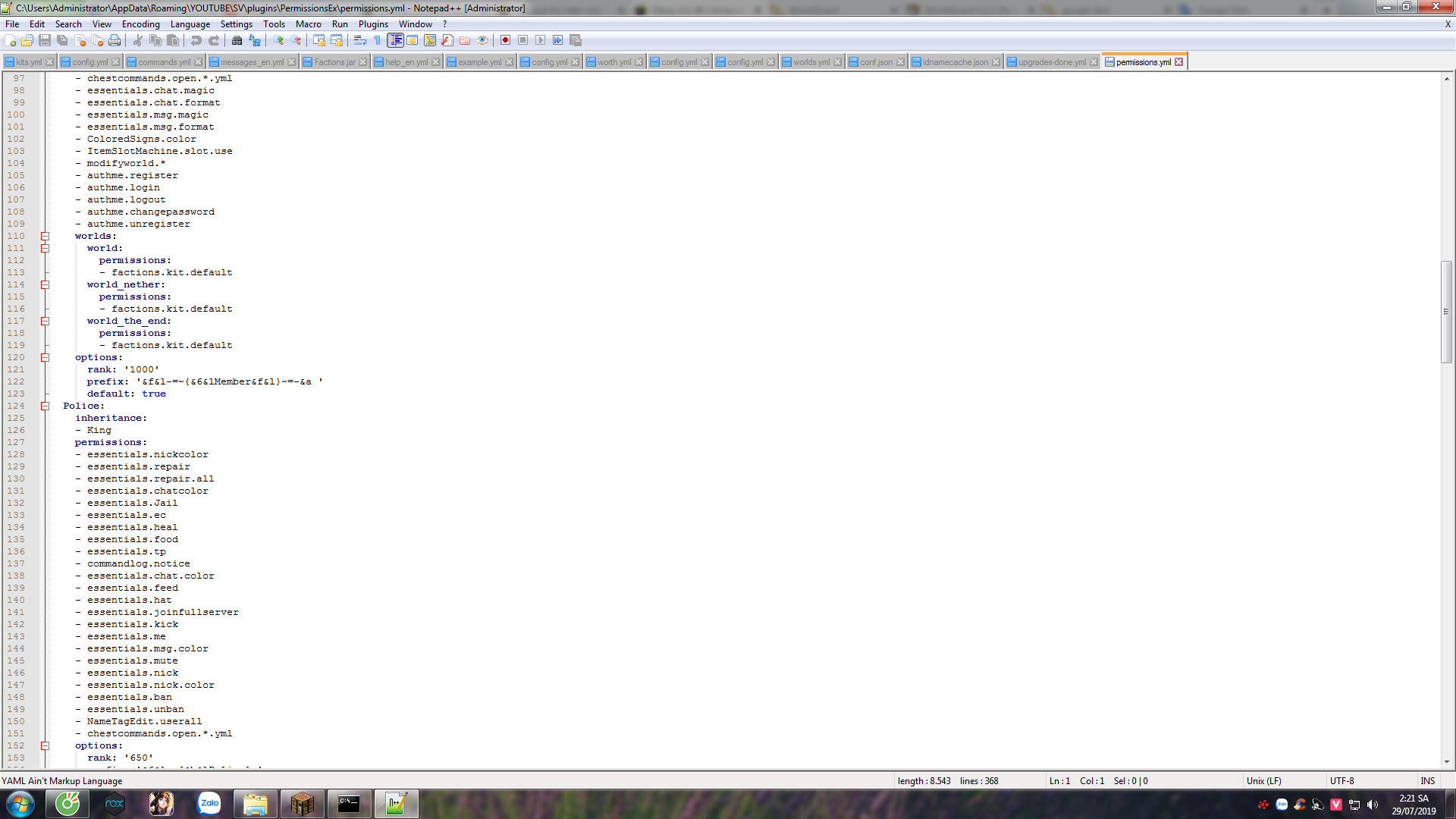The height and width of the screenshot is (819, 1456).
Task: Open Find with the binoculars icon
Action: [x=237, y=40]
